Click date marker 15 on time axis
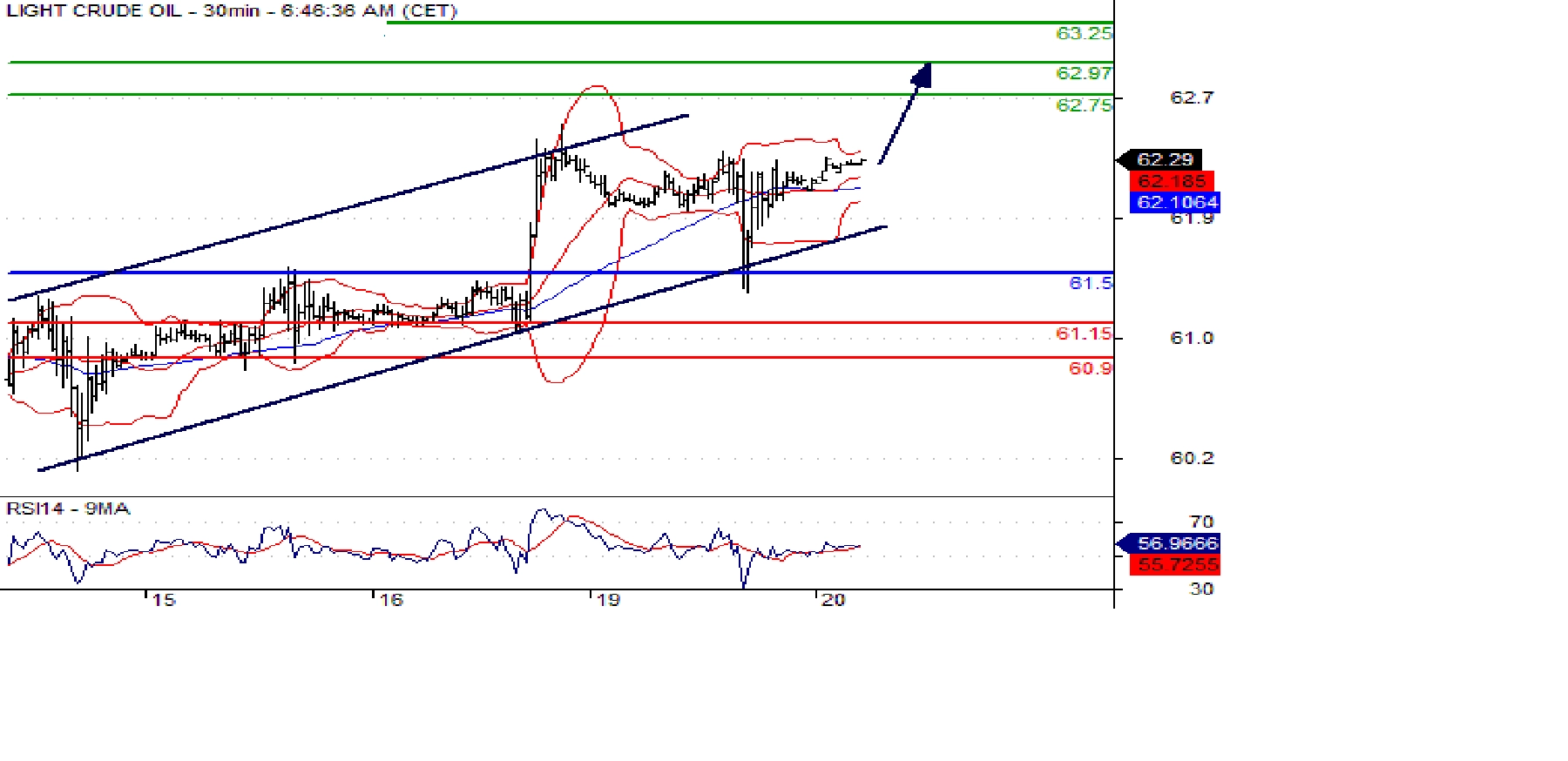Viewport: 1568px width, 761px height. pos(163,600)
